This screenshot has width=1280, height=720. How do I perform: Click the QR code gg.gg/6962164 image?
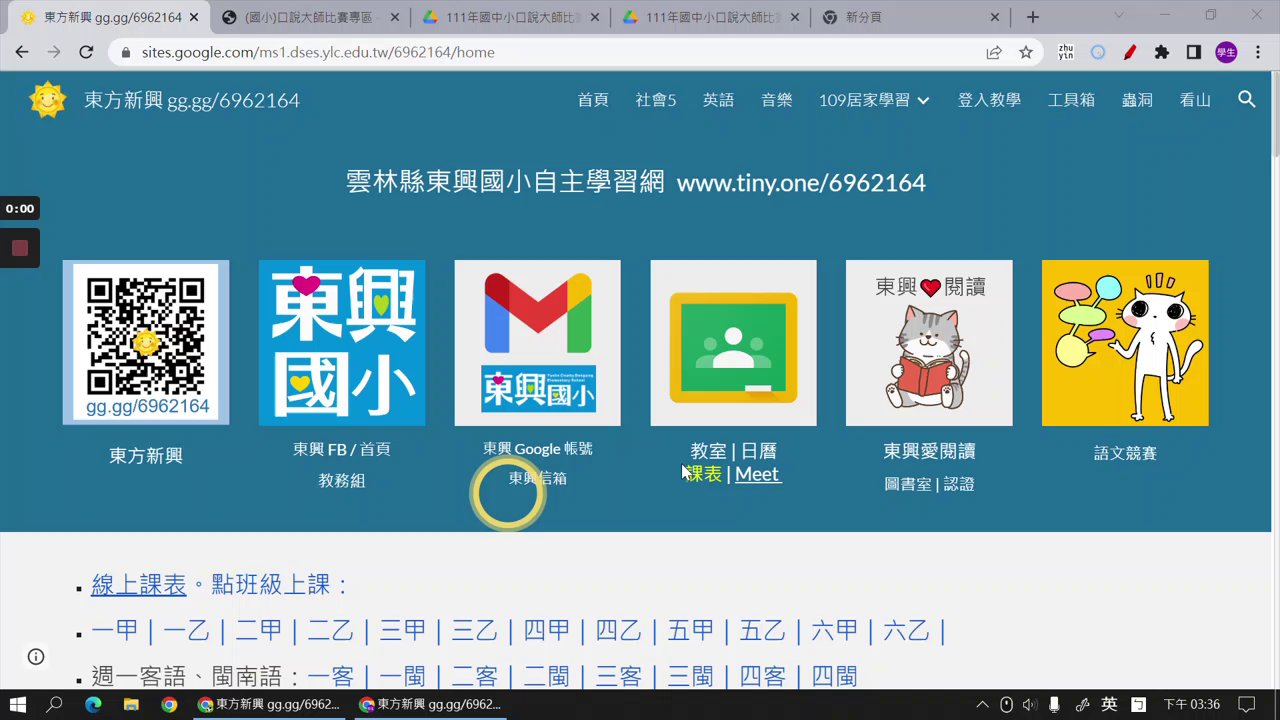pyautogui.click(x=146, y=343)
